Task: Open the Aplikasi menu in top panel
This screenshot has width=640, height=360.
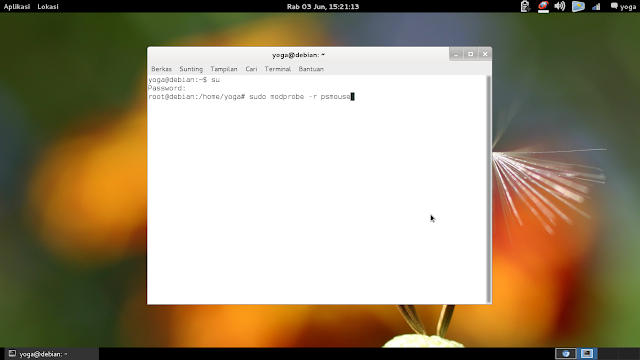Action: point(17,7)
